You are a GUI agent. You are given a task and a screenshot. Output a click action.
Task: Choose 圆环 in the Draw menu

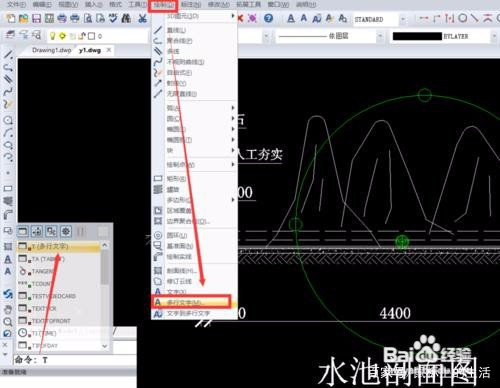194,235
